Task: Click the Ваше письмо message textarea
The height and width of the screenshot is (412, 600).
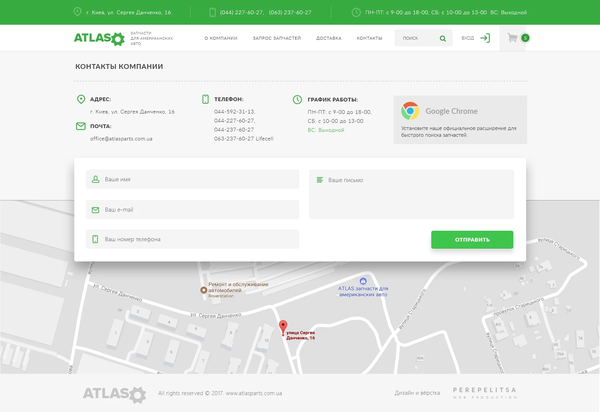Action: tap(411, 194)
